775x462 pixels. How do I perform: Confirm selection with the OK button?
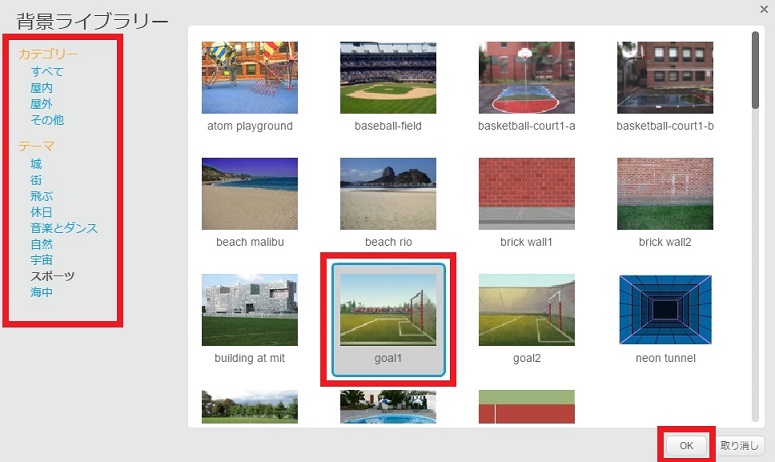[686, 446]
